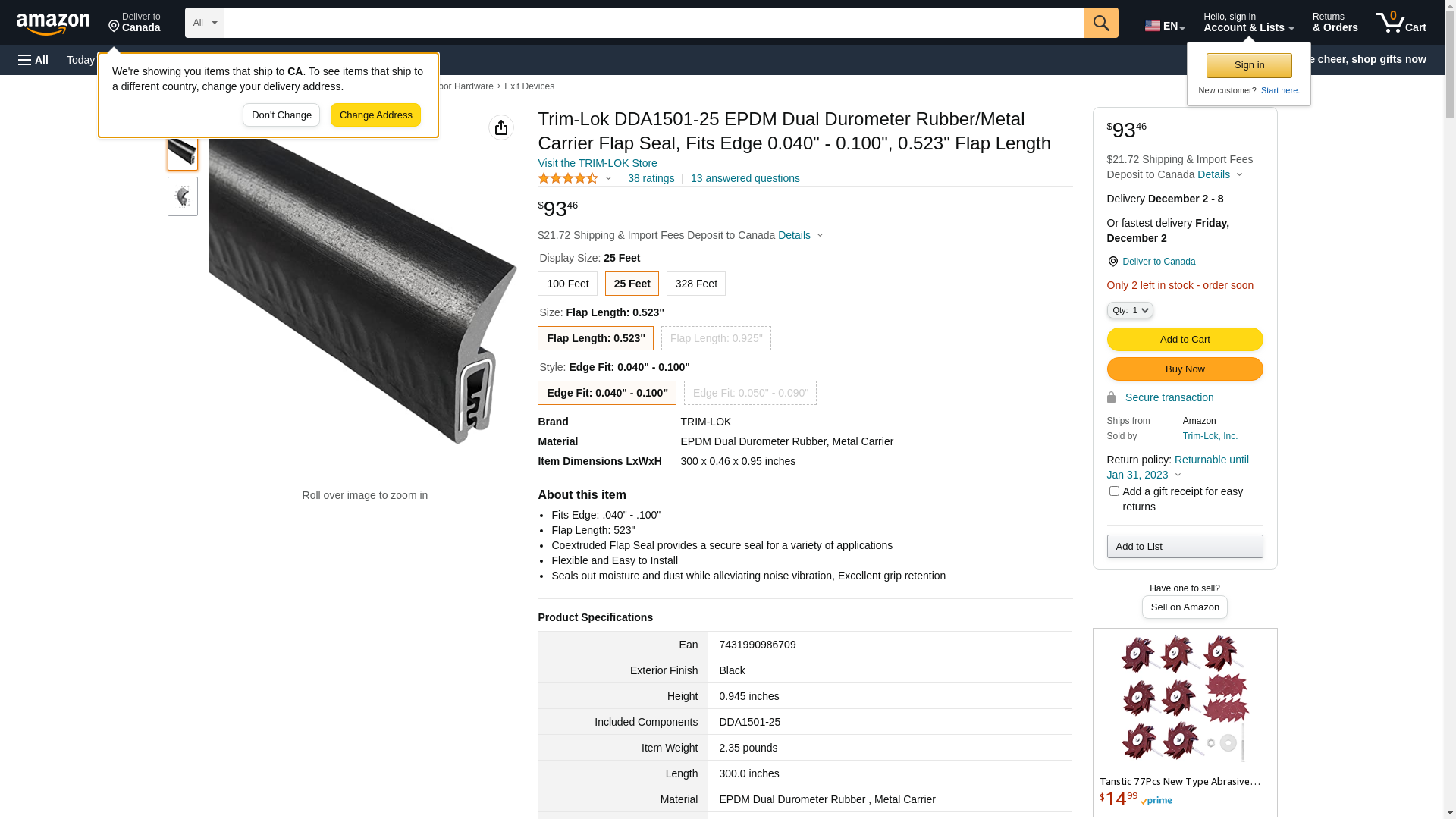Open the Qty quantity dropdown
The image size is (1456, 819).
click(x=1130, y=310)
